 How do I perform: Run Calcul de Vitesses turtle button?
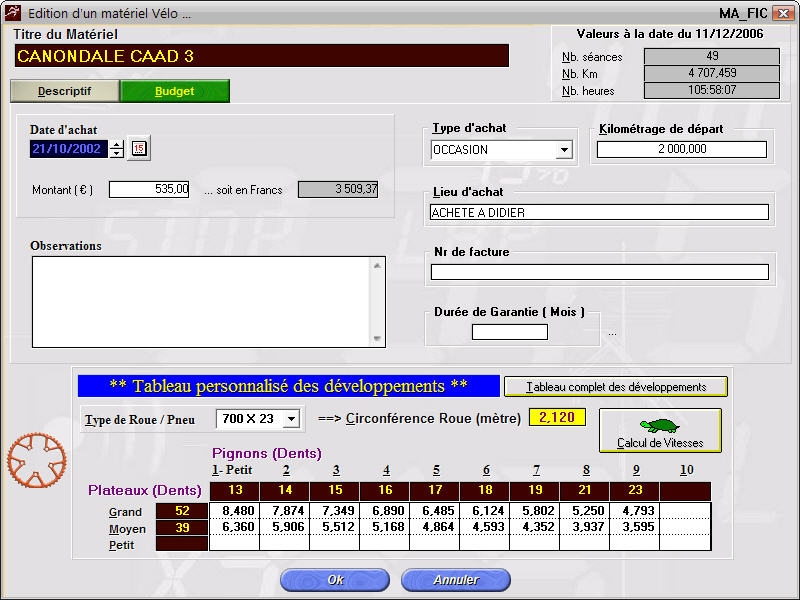point(660,431)
